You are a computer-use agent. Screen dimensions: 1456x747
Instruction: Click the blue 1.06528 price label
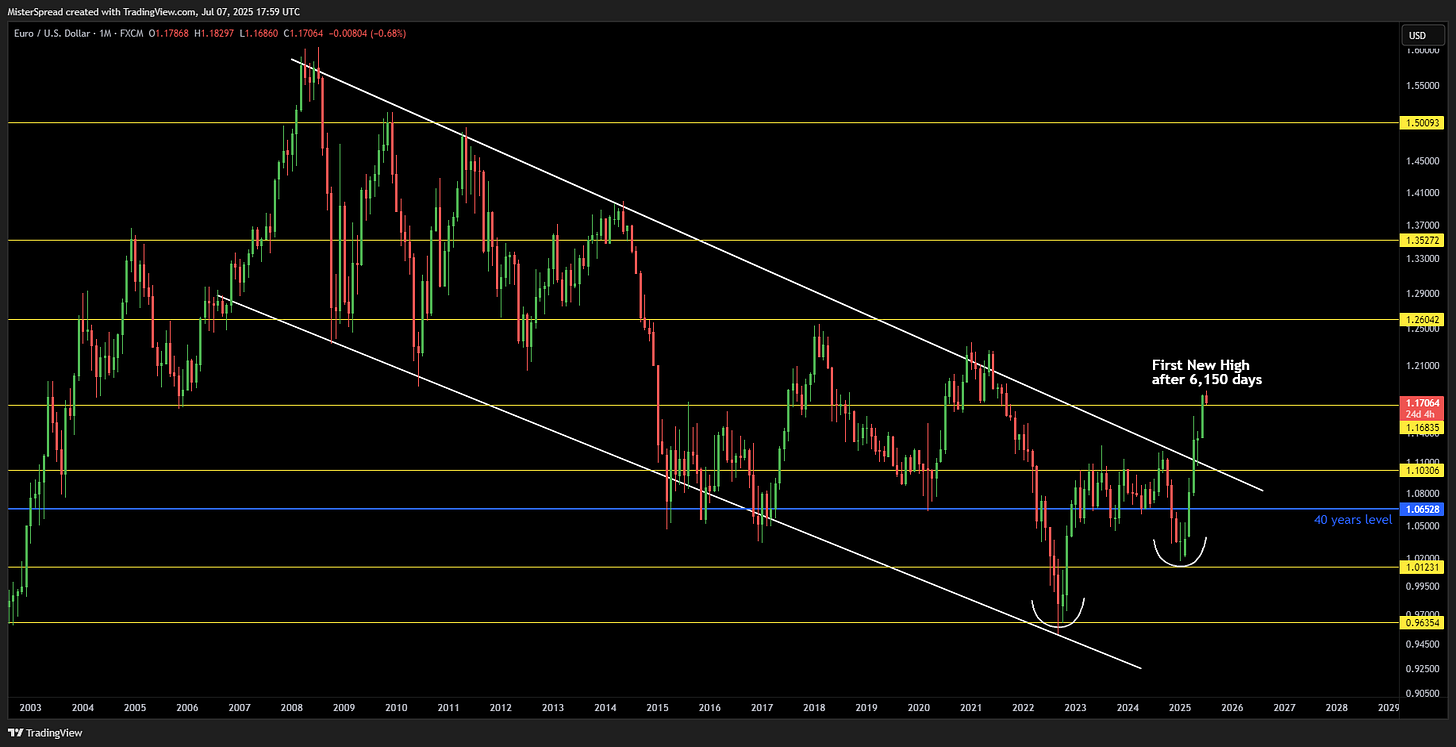click(1424, 509)
